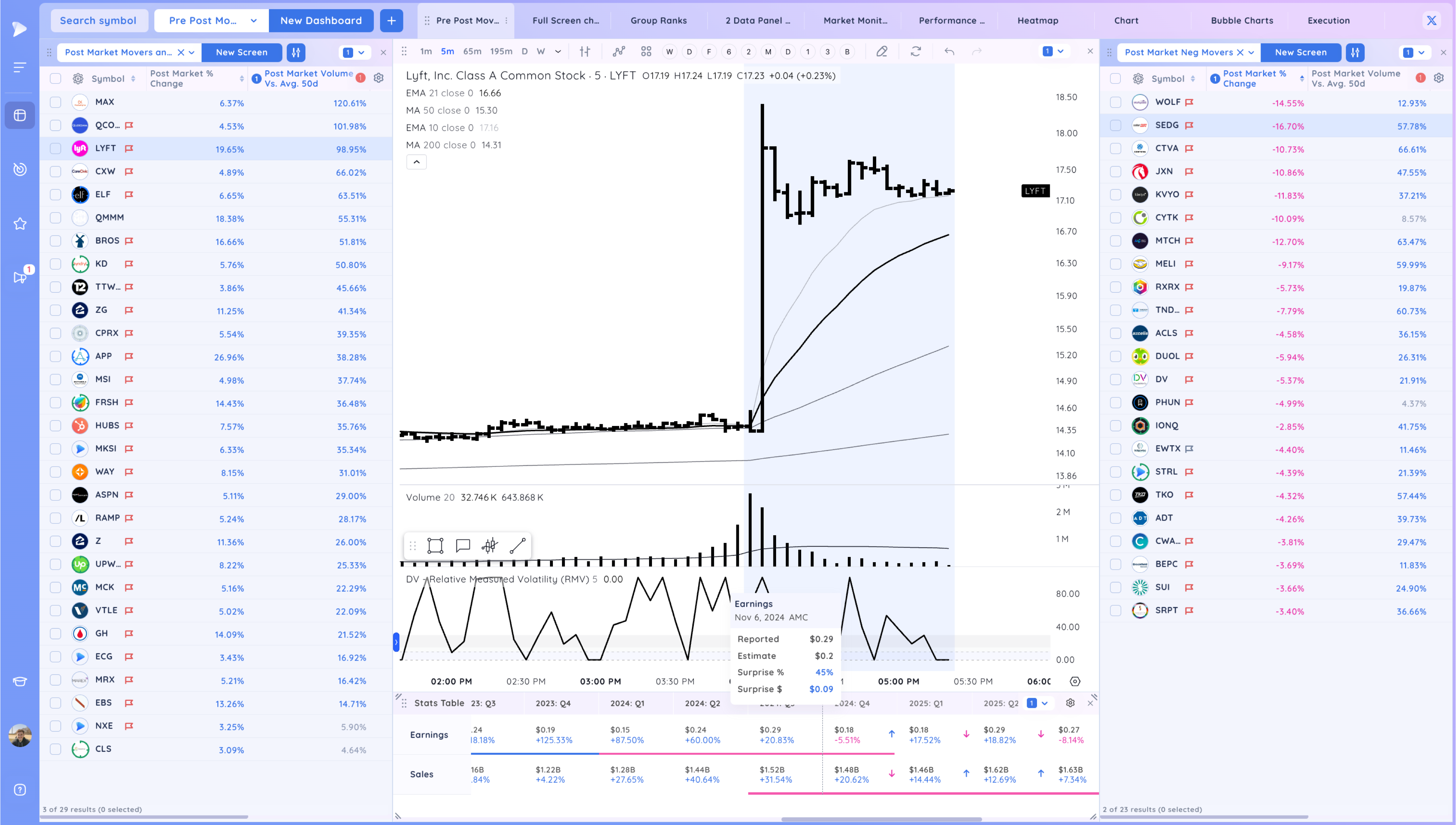This screenshot has width=1456, height=825.
Task: Check the SEDG row checkbox
Action: (x=1115, y=125)
